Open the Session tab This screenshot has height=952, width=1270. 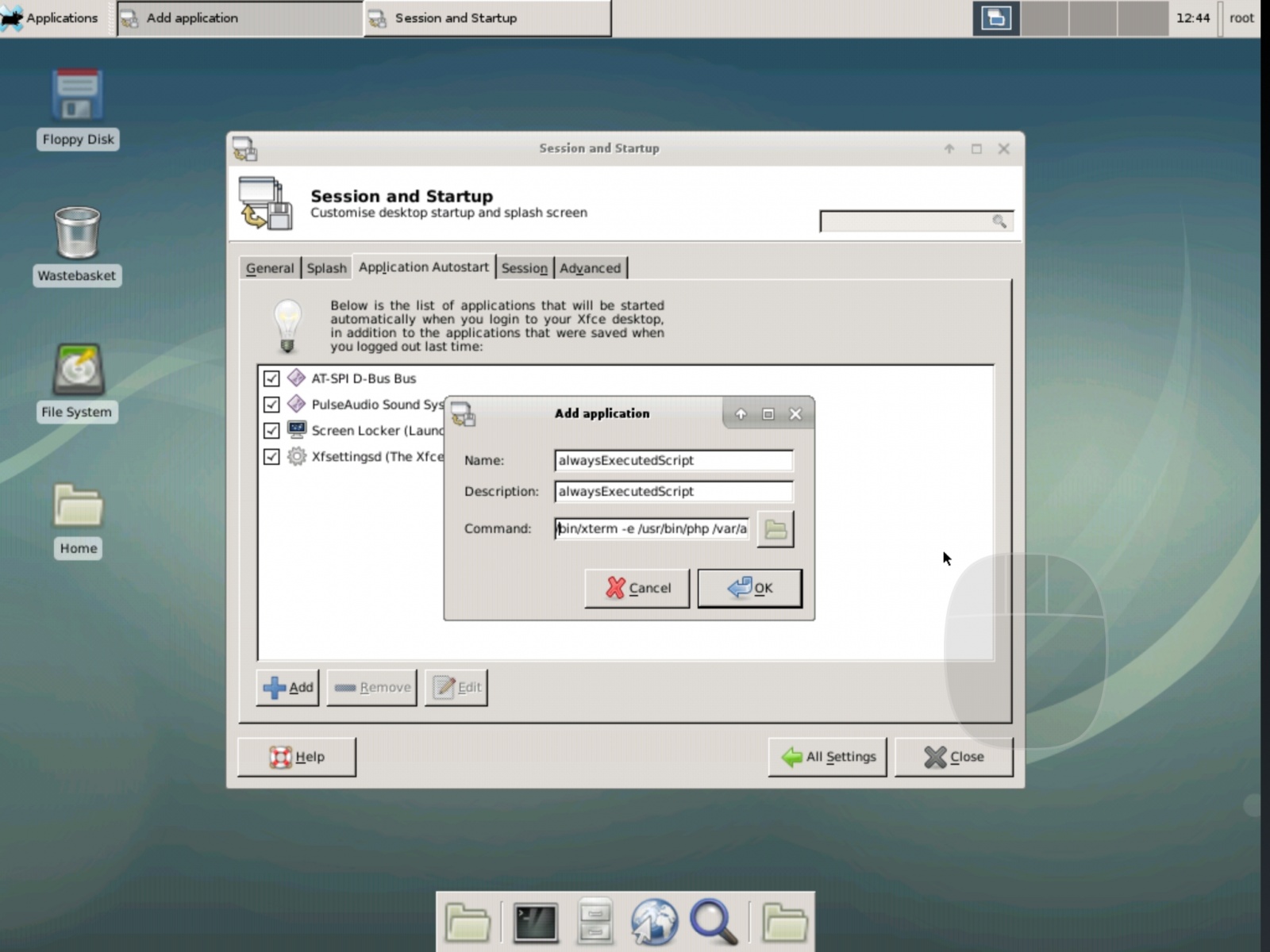[524, 268]
